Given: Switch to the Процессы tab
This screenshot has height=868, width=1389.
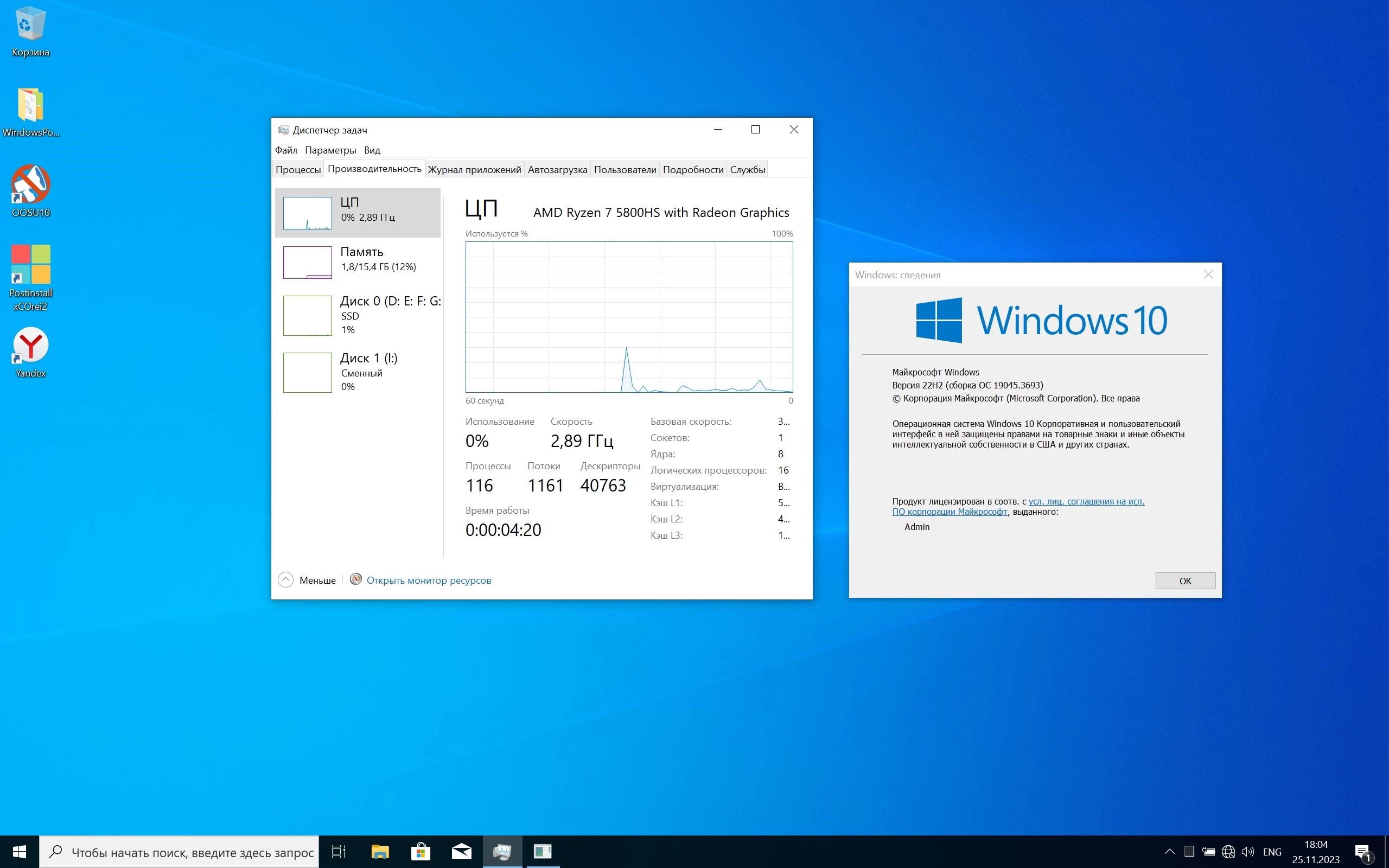Looking at the screenshot, I should pos(298,169).
